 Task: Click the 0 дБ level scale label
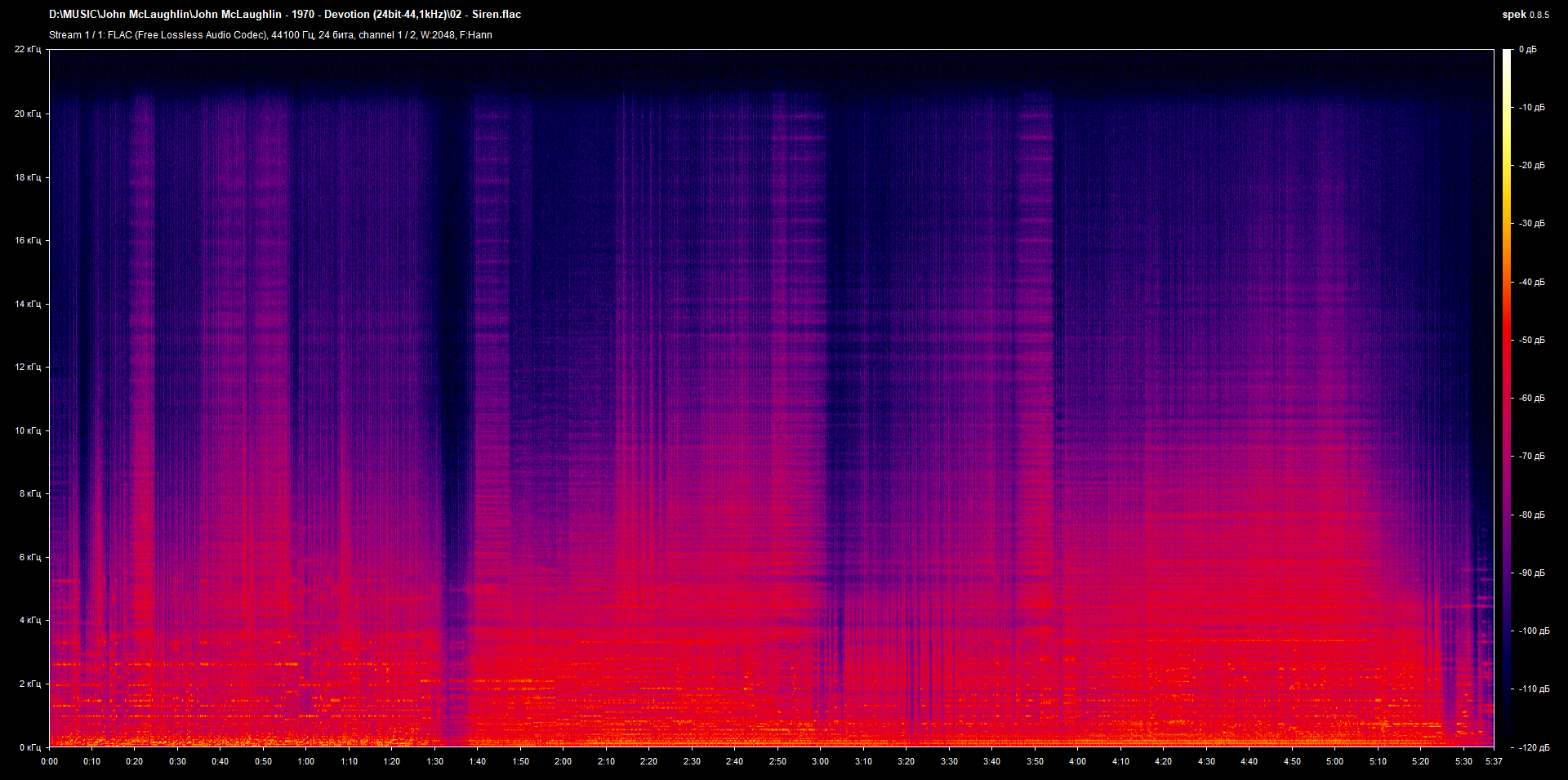click(x=1527, y=50)
